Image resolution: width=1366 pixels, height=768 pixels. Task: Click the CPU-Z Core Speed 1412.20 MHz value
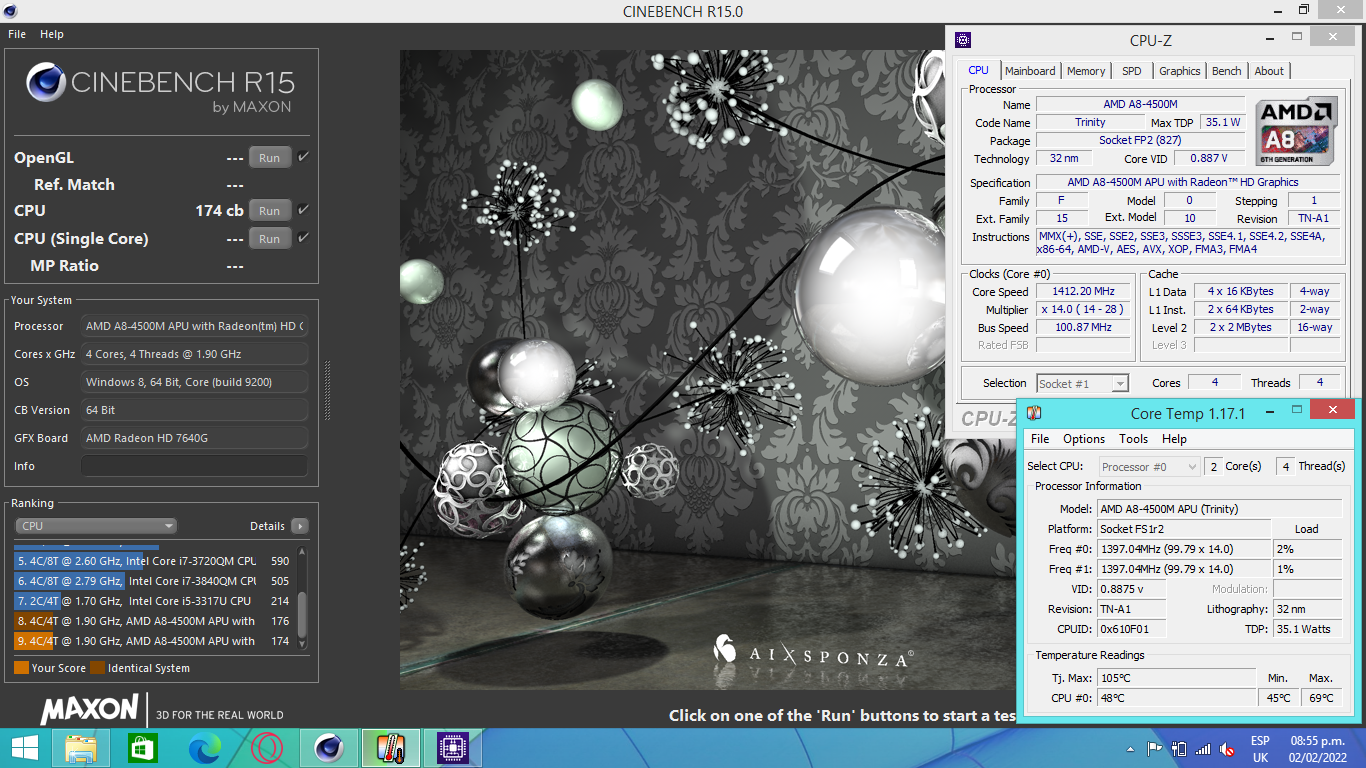tap(1083, 292)
